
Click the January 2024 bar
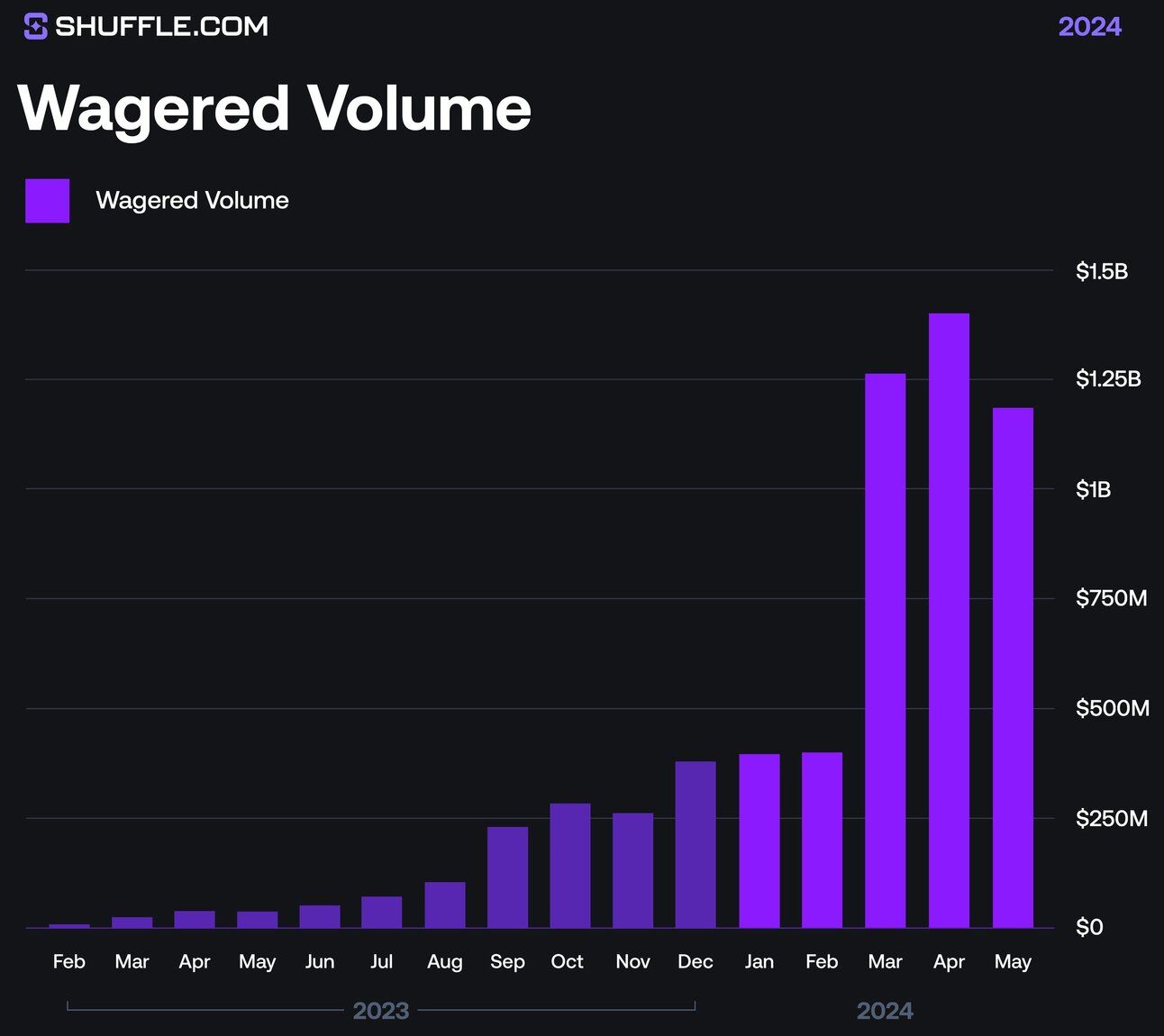click(x=759, y=841)
